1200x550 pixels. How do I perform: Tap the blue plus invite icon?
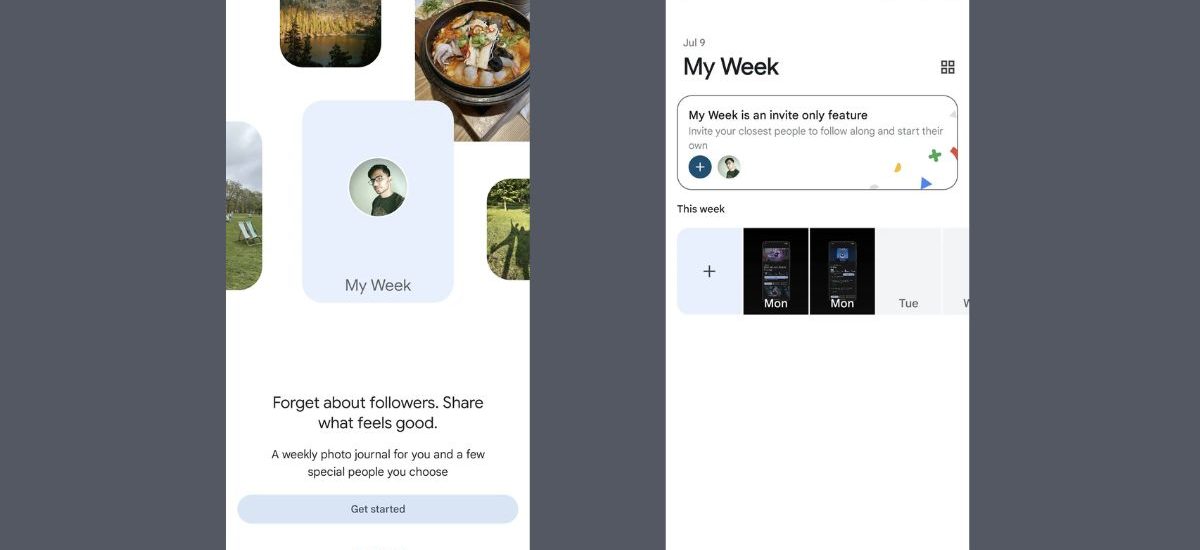coord(700,167)
